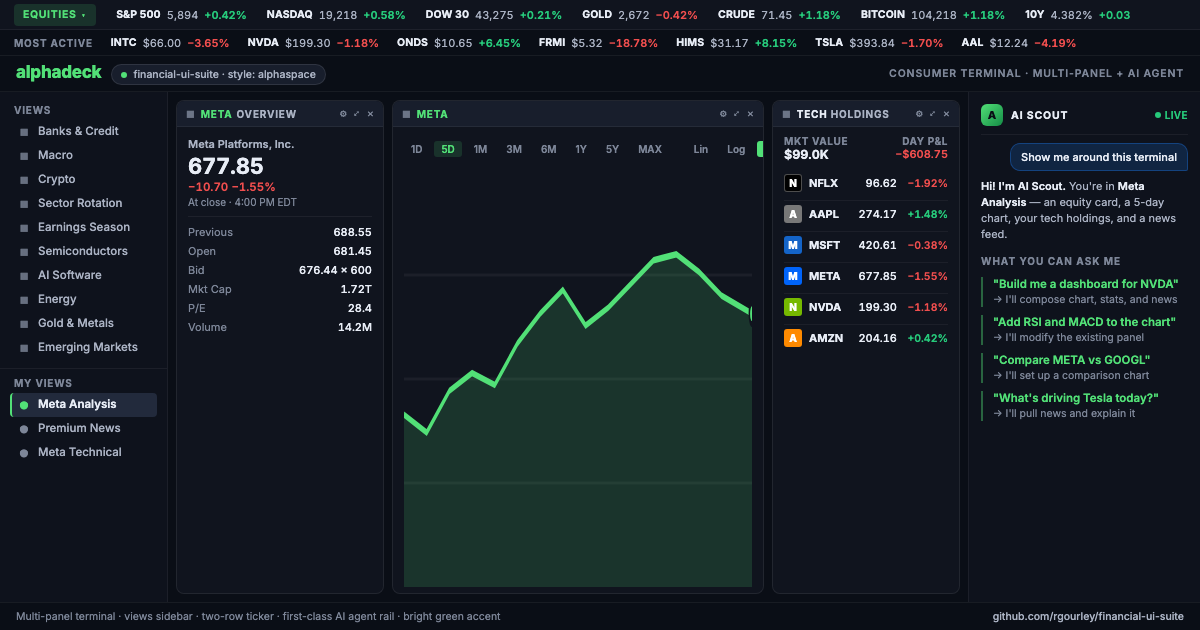Image resolution: width=1200 pixels, height=630 pixels.
Task: Click "What's driving Tesla today?" suggestion
Action: [1084, 405]
